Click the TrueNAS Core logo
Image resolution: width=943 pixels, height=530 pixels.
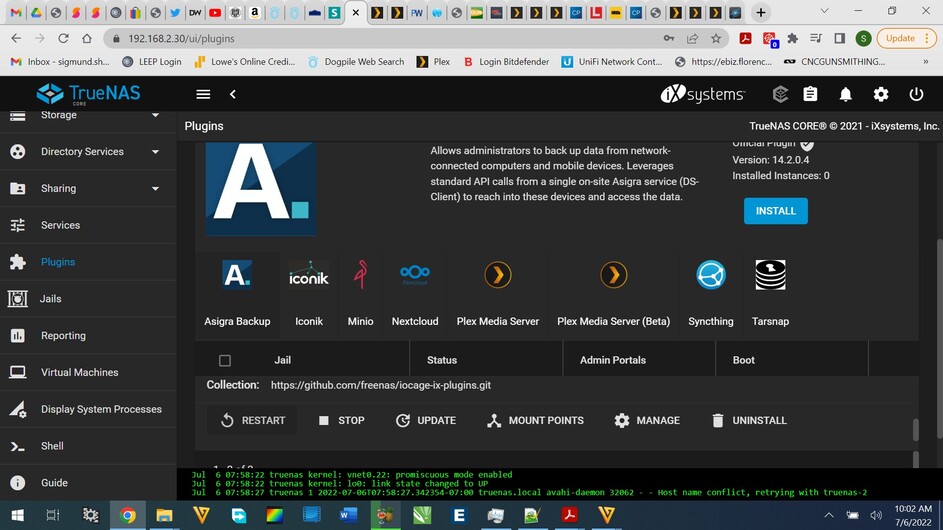(88, 94)
